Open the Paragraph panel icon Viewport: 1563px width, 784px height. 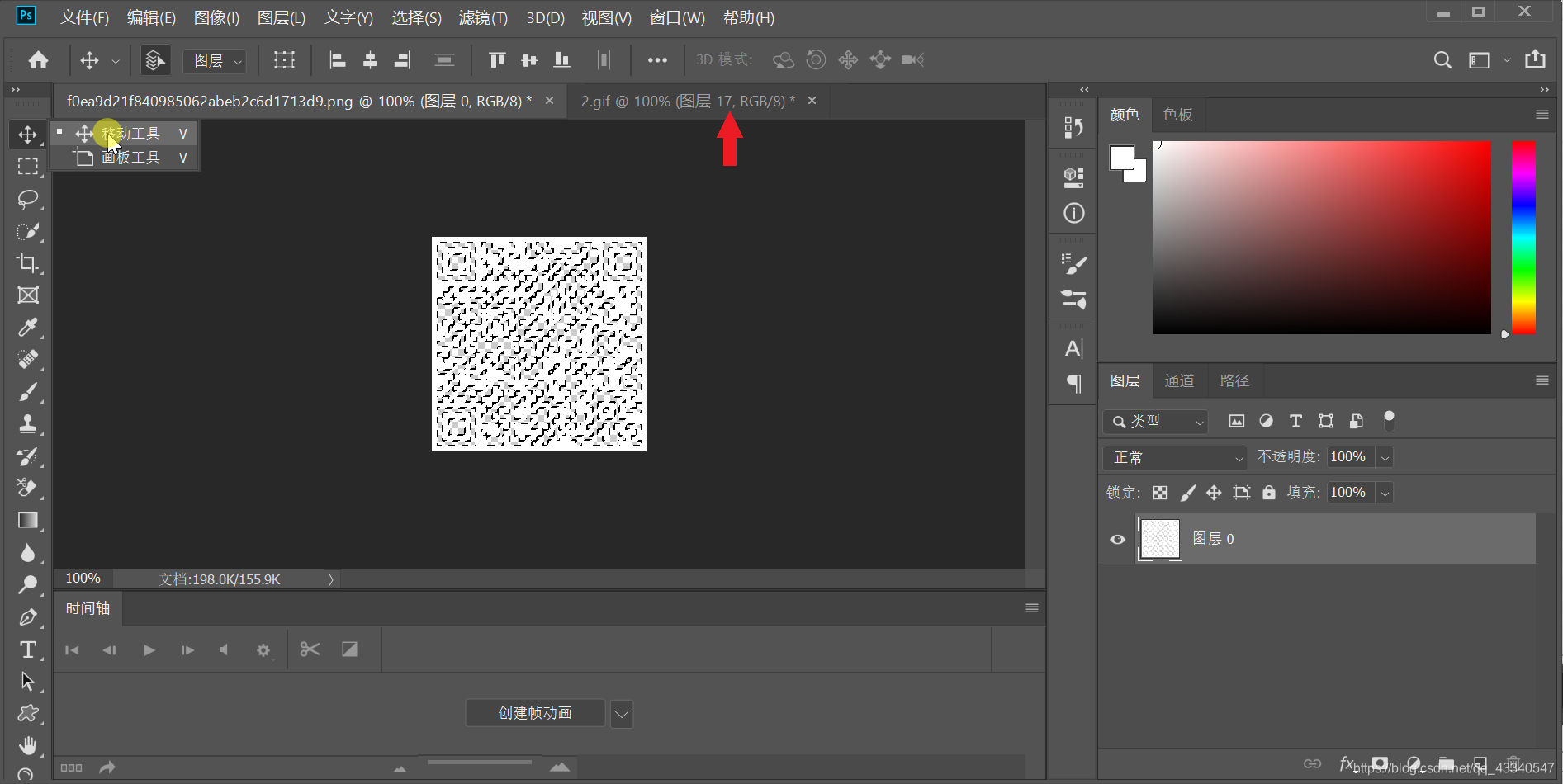click(x=1073, y=383)
